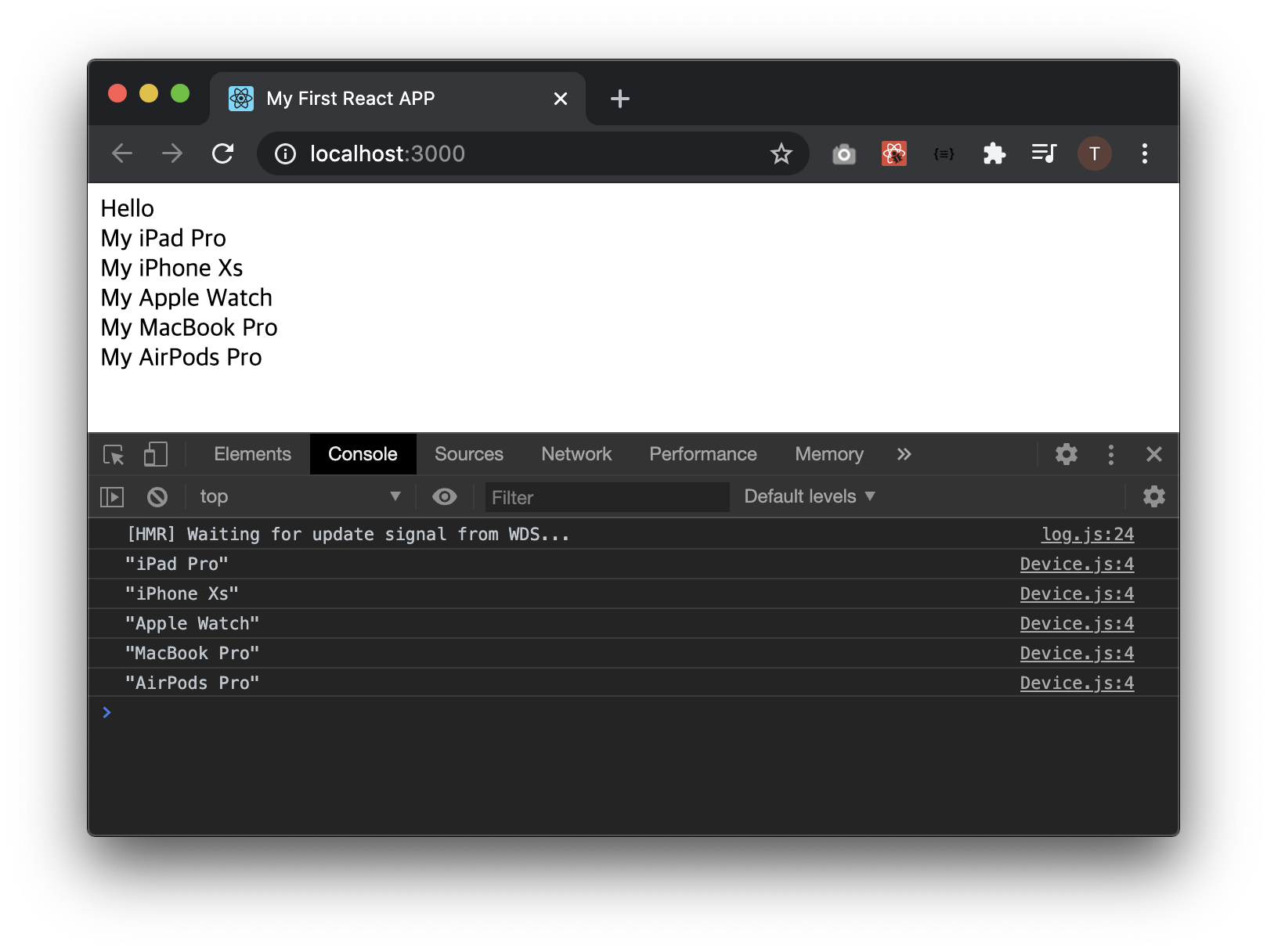Show more DevTools tabs
This screenshot has width=1267, height=952.
pos(904,454)
